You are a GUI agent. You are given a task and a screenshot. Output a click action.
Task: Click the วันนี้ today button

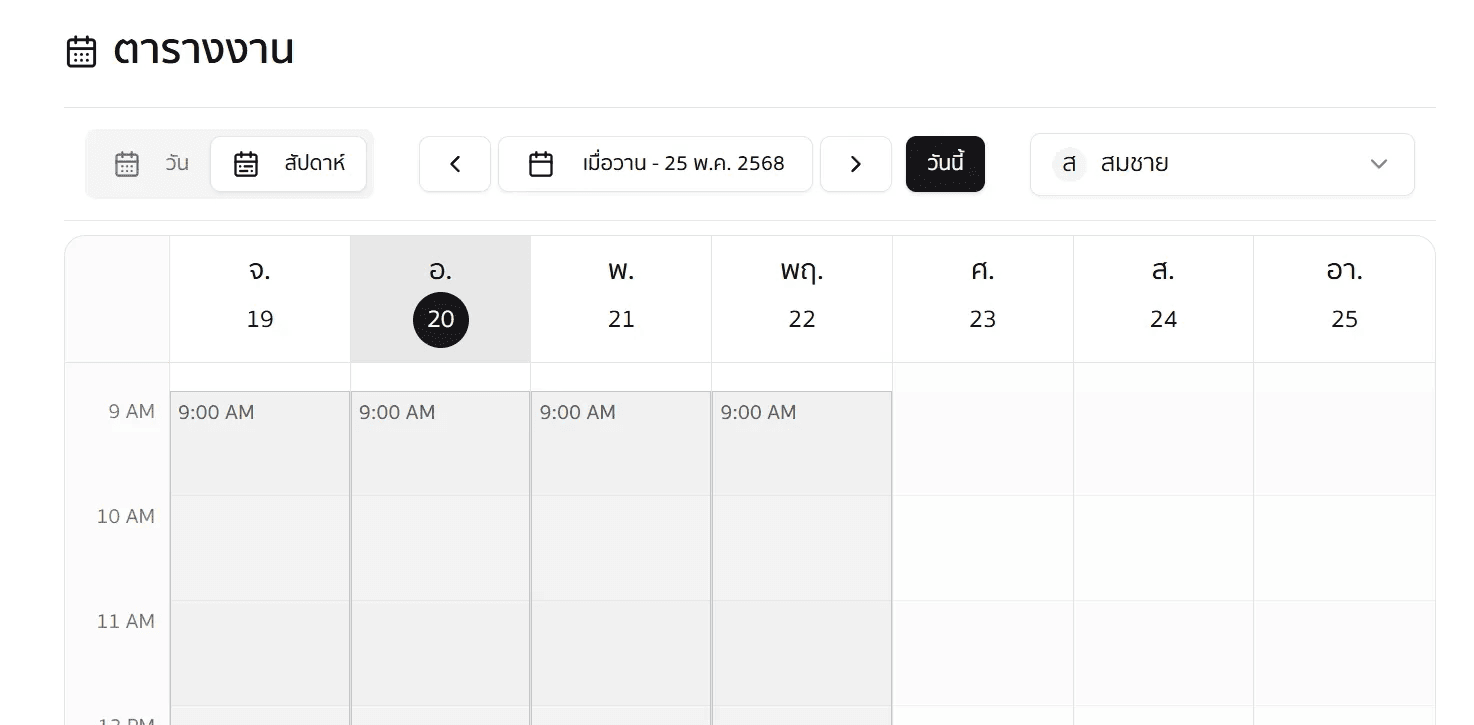click(x=945, y=163)
